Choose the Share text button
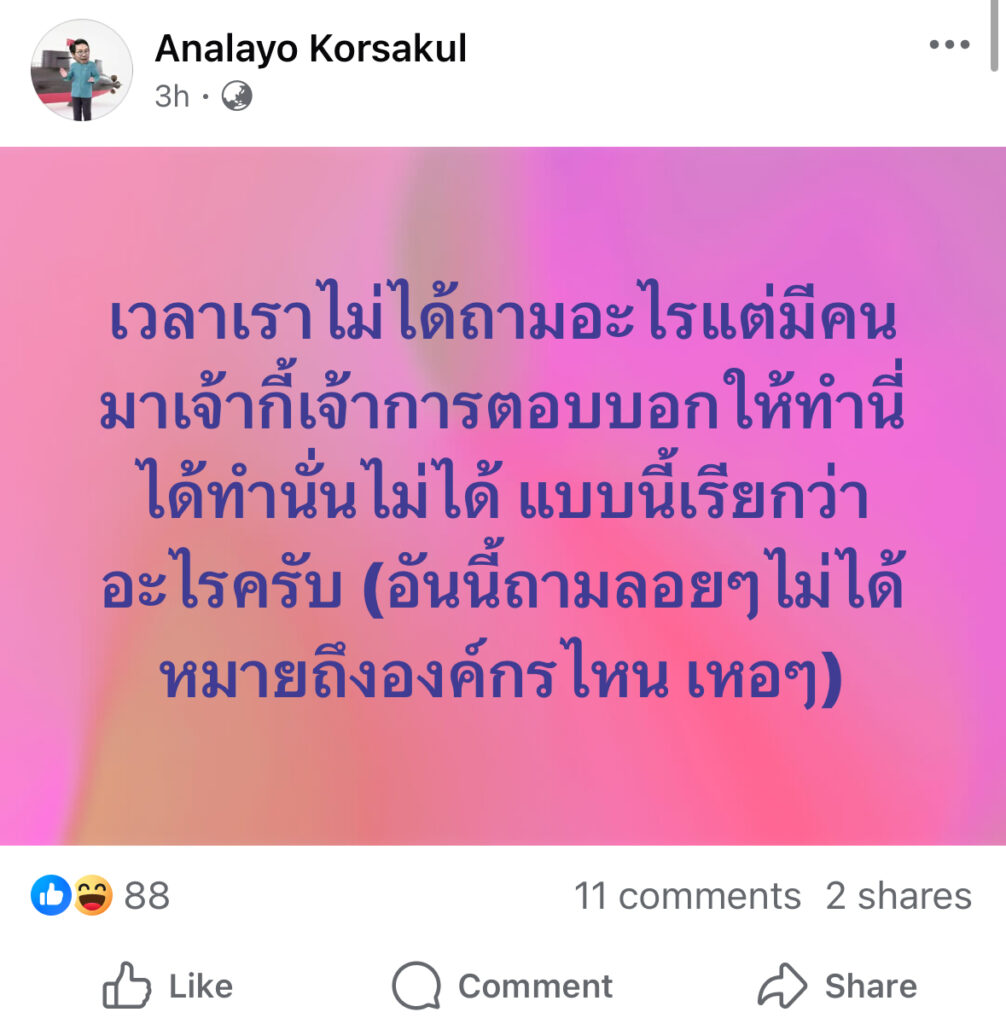This screenshot has height=1024, width=1006. tap(871, 986)
